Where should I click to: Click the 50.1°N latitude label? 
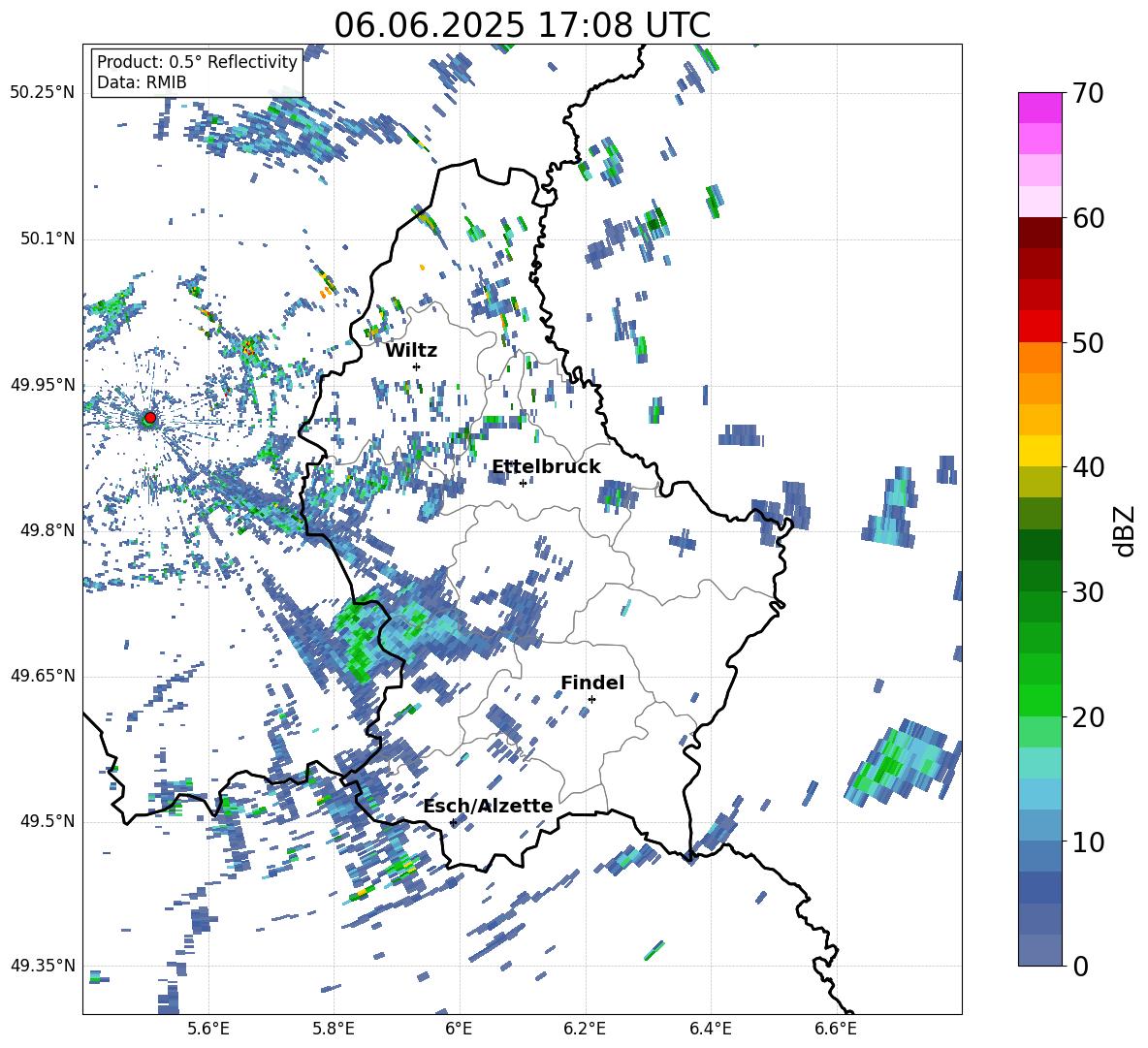[x=47, y=238]
